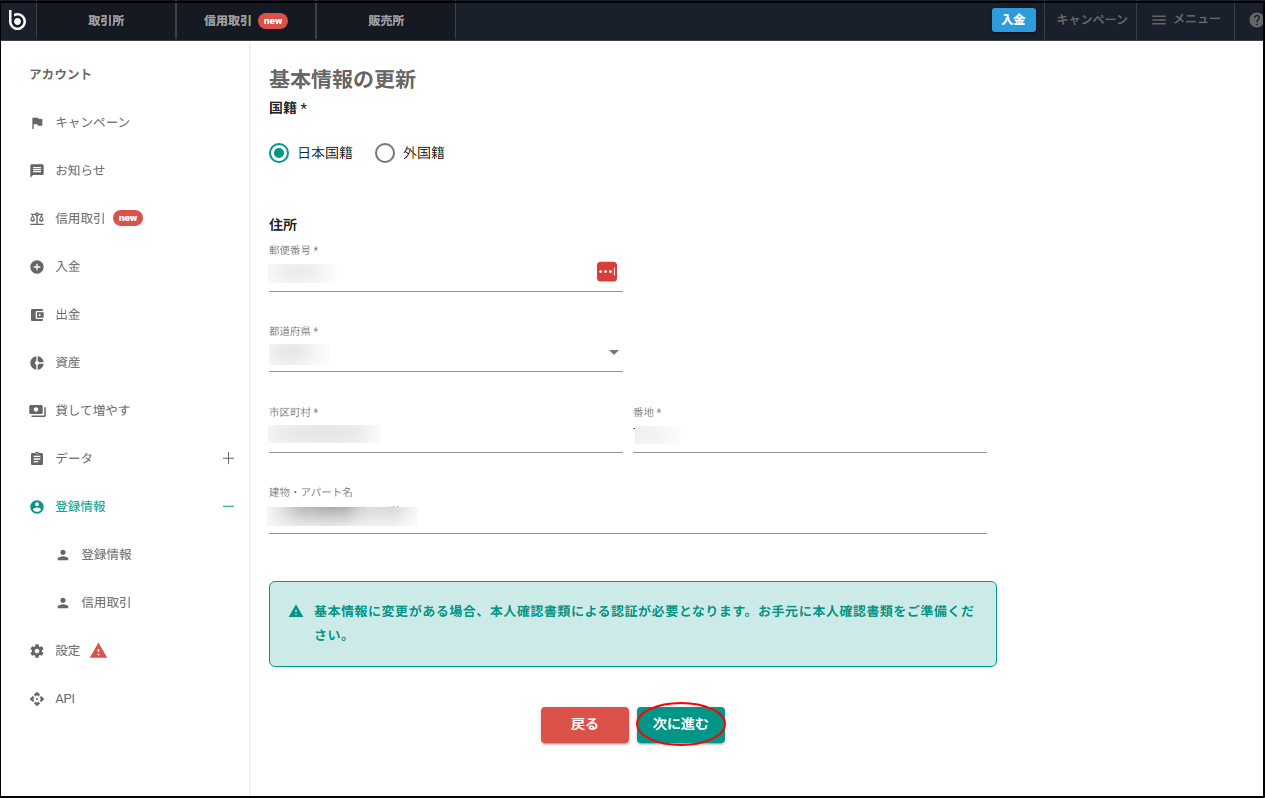Select the 外国籍 radio button
Image resolution: width=1265 pixels, height=798 pixels.
384,153
